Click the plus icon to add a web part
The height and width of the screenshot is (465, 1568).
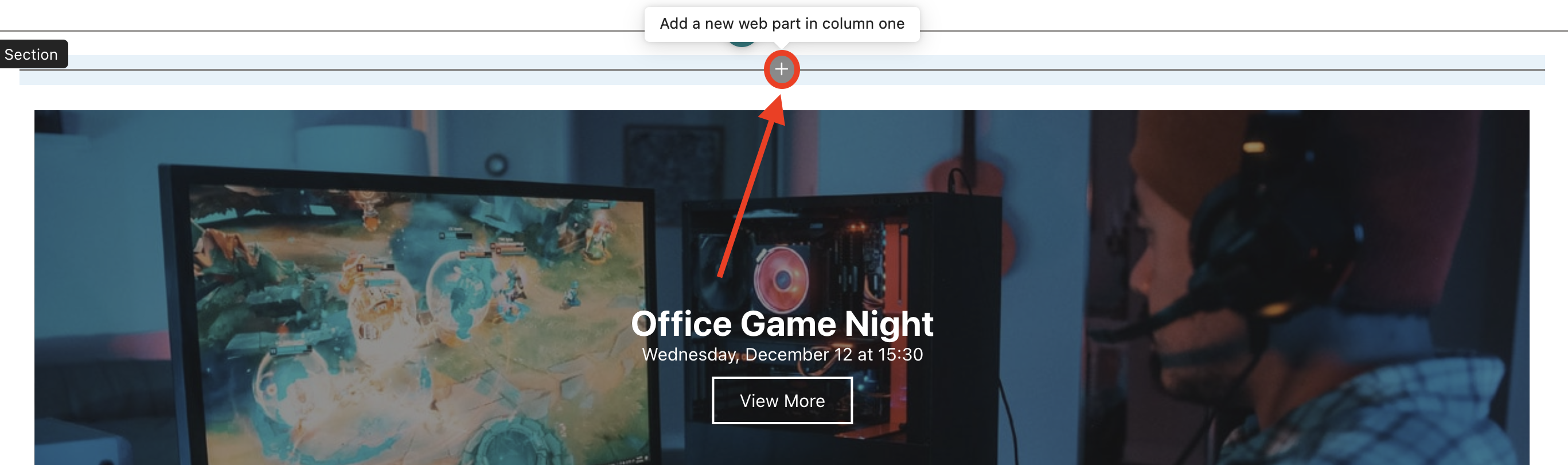coord(781,69)
